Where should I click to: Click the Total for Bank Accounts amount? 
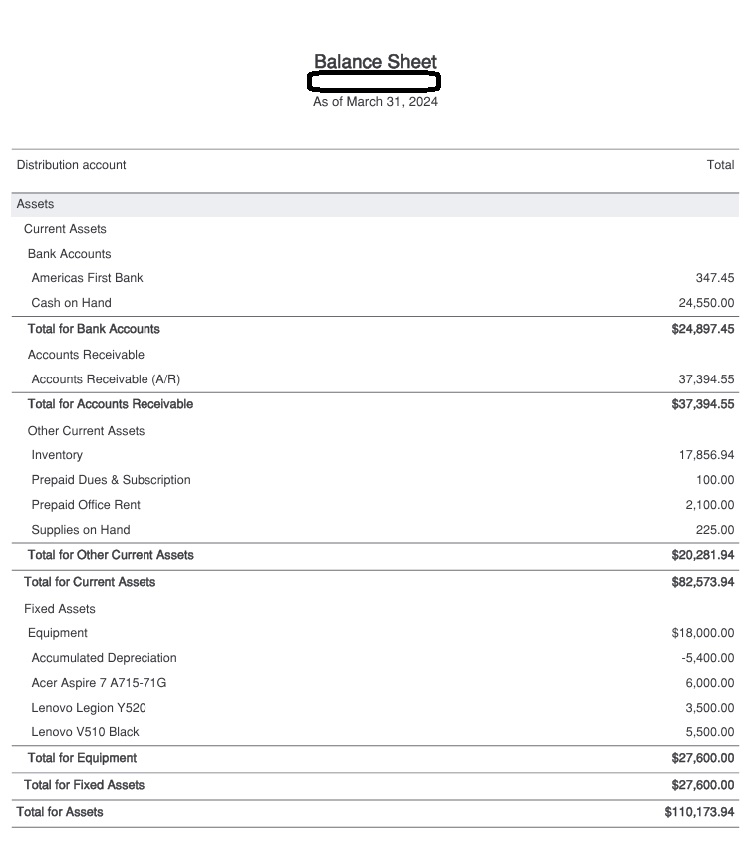click(x=703, y=329)
